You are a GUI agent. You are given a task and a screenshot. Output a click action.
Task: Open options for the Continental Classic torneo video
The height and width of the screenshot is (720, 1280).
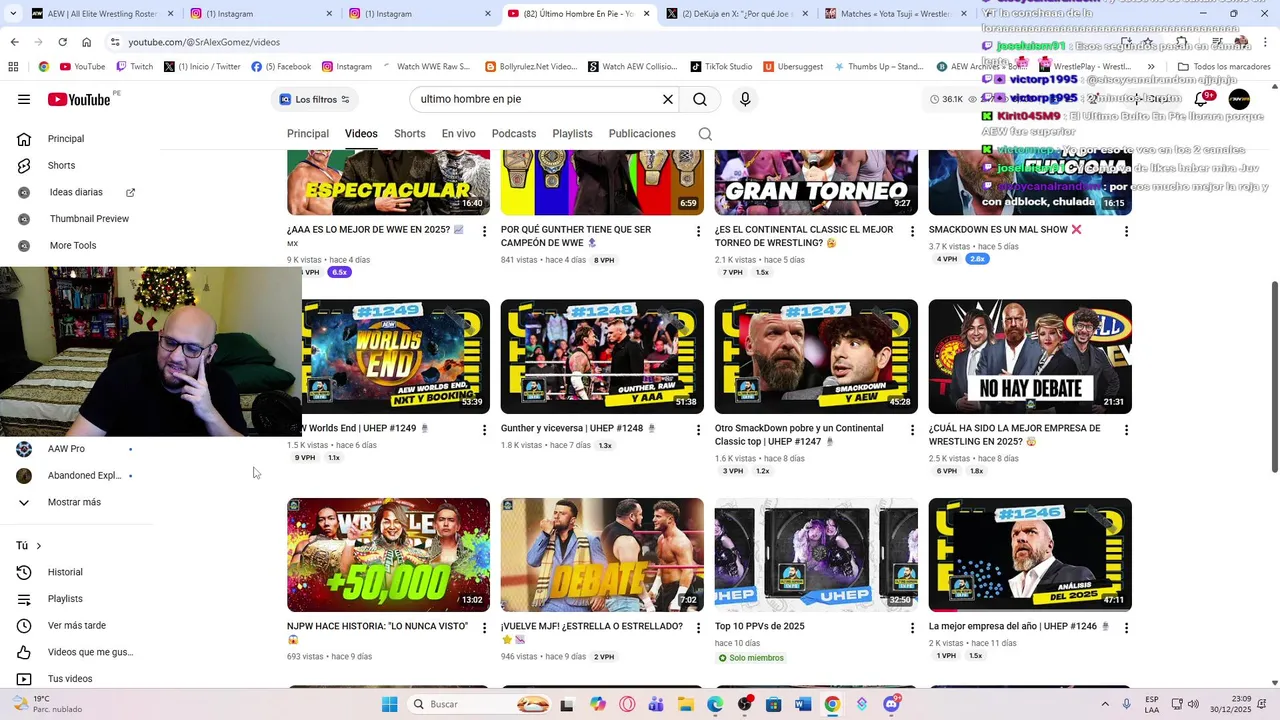click(912, 231)
